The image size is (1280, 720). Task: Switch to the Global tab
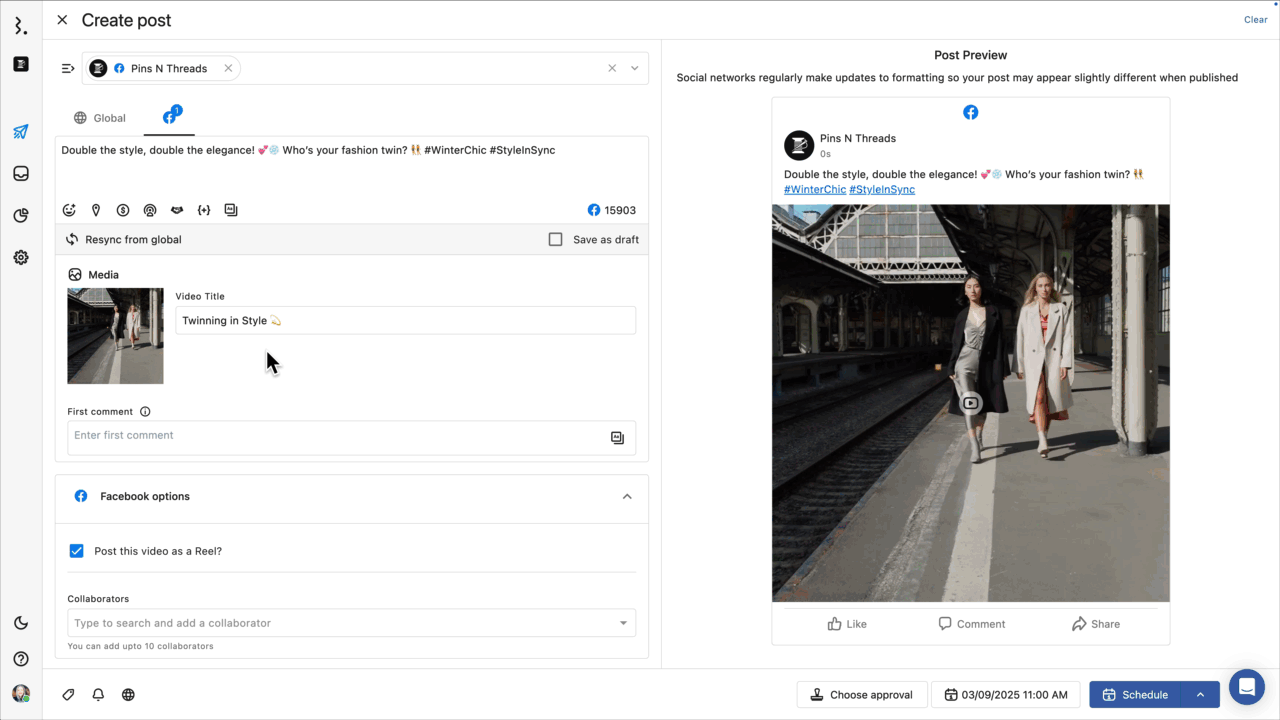pos(99,117)
